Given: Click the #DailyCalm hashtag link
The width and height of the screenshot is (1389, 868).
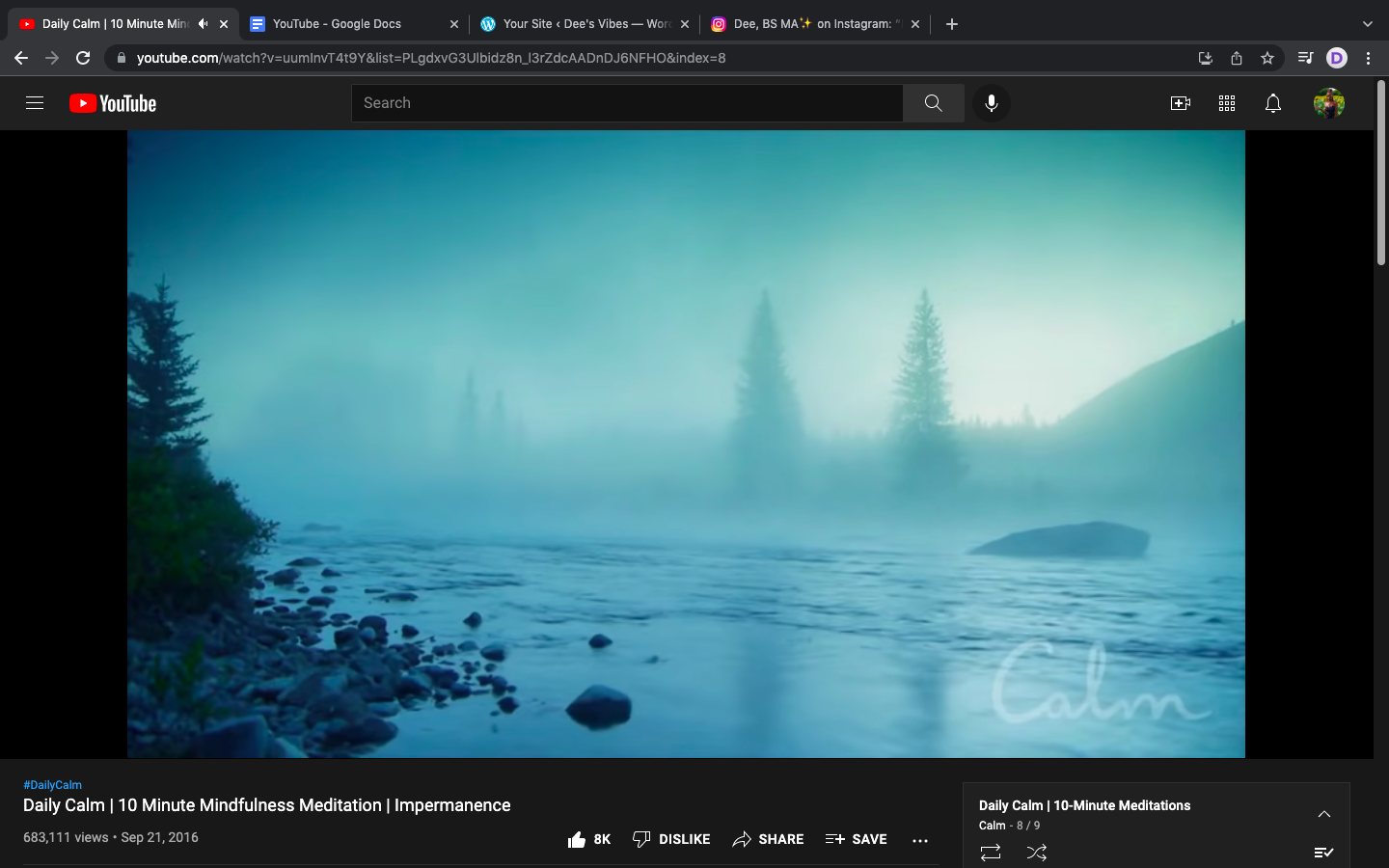Looking at the screenshot, I should [x=52, y=785].
